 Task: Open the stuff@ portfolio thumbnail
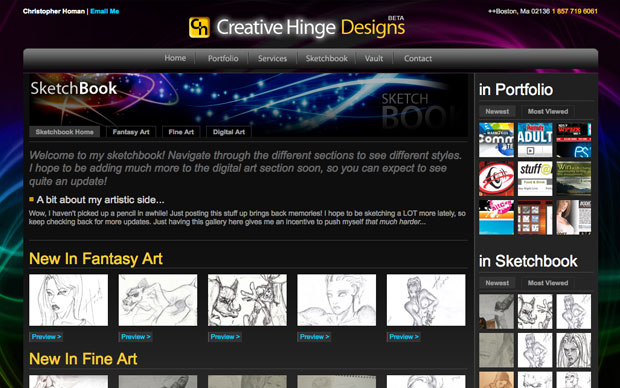pyautogui.click(x=535, y=179)
